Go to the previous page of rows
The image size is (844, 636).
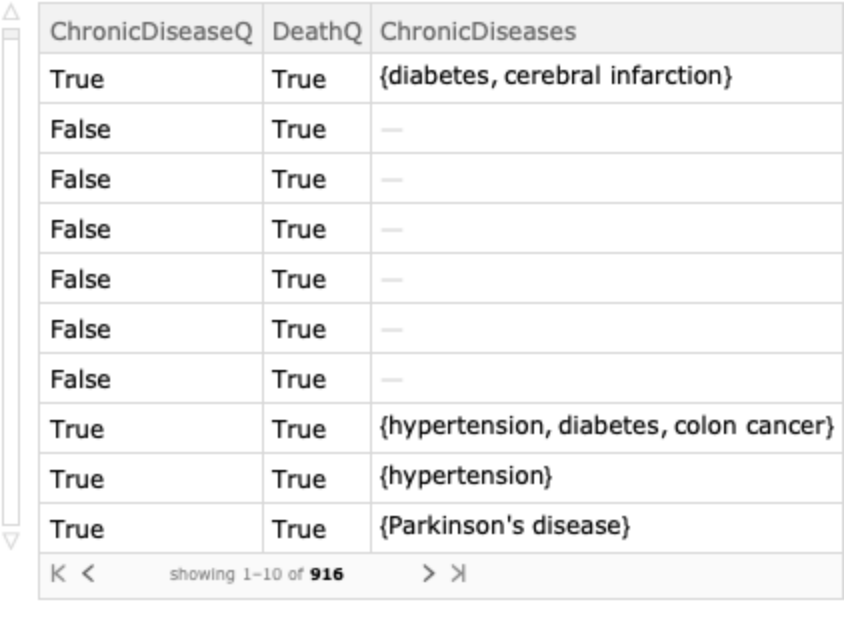88,574
